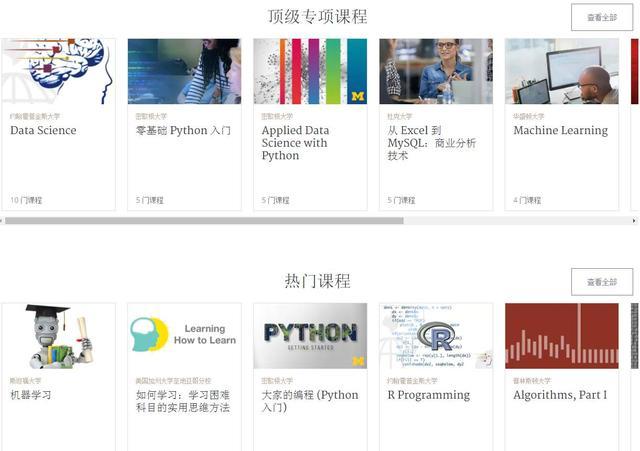This screenshot has width=640, height=451.
Task: Open 大家的编程 (Python 入门) title
Action: (x=310, y=401)
